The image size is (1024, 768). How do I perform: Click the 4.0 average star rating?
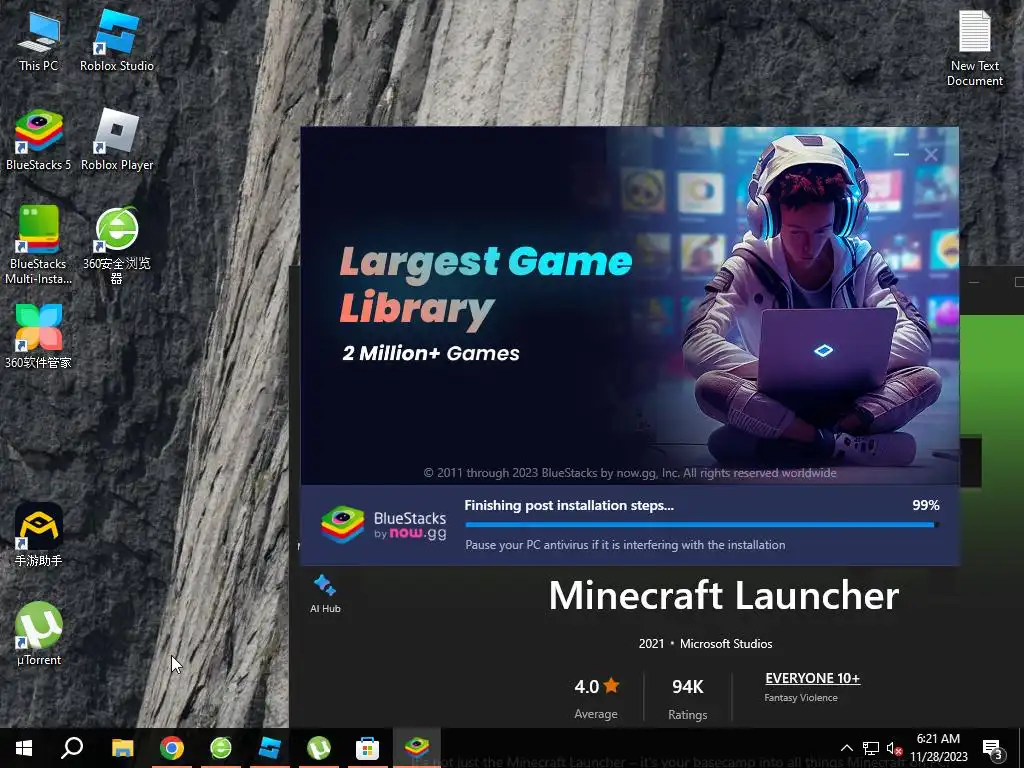(x=596, y=687)
